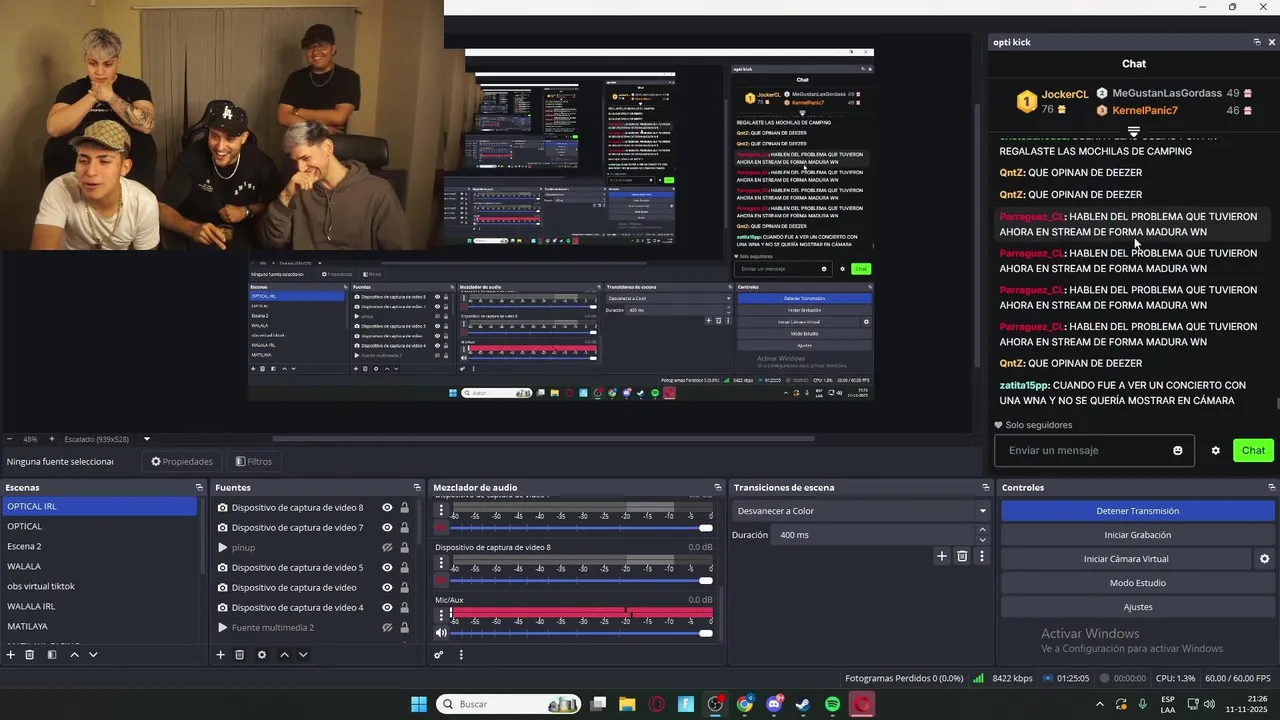
Task: Open virtual camera settings gear
Action: (1264, 559)
